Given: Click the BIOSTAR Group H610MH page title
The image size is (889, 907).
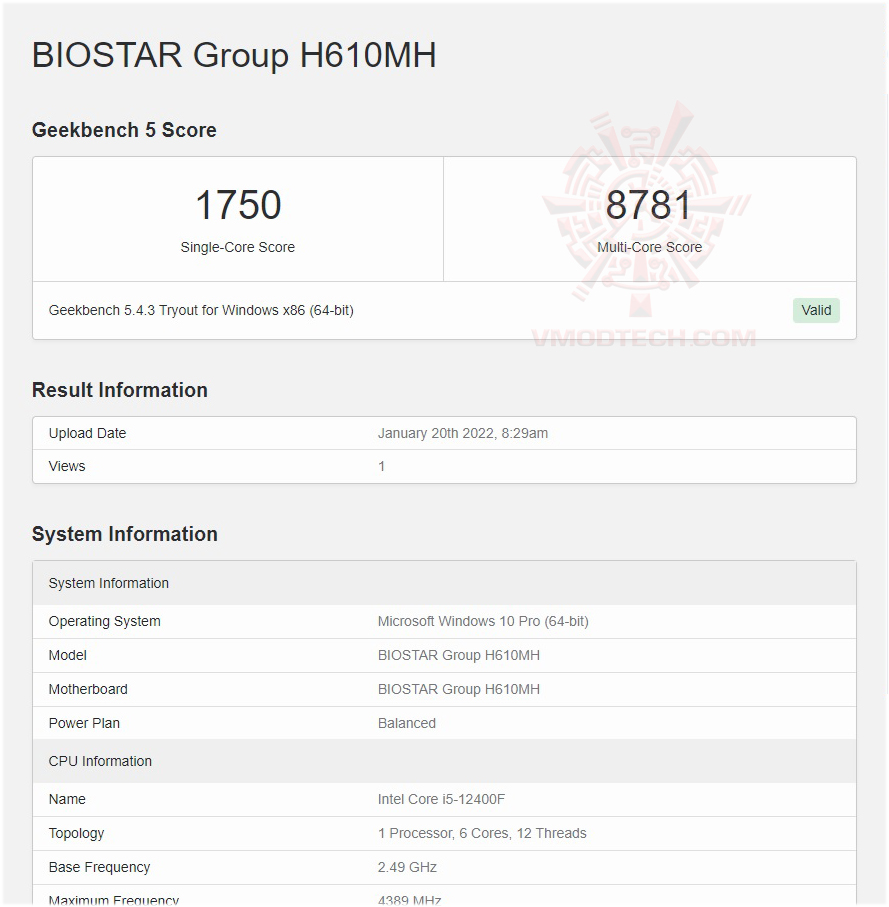Looking at the screenshot, I should pyautogui.click(x=234, y=56).
